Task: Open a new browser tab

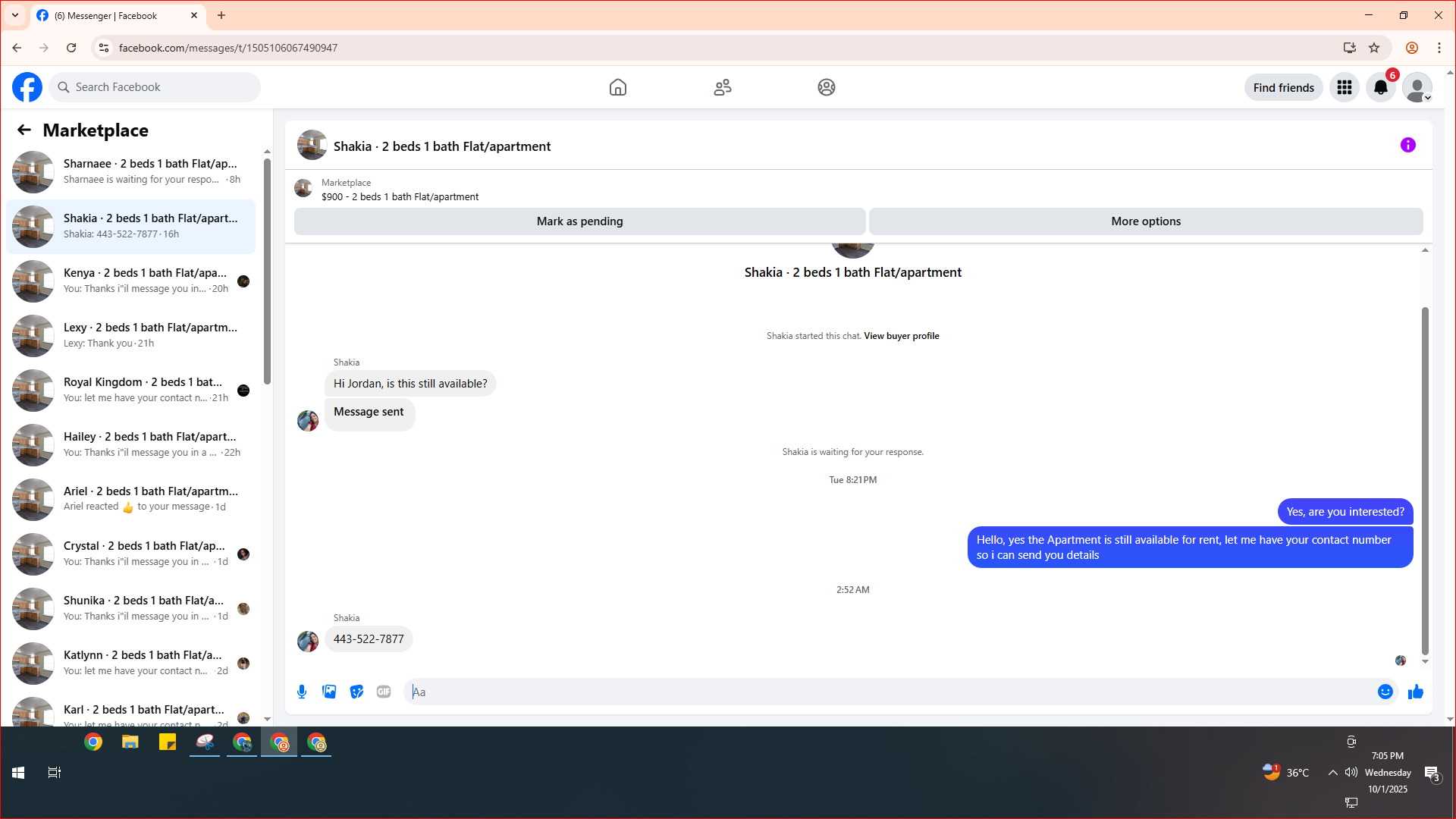Action: click(x=221, y=15)
